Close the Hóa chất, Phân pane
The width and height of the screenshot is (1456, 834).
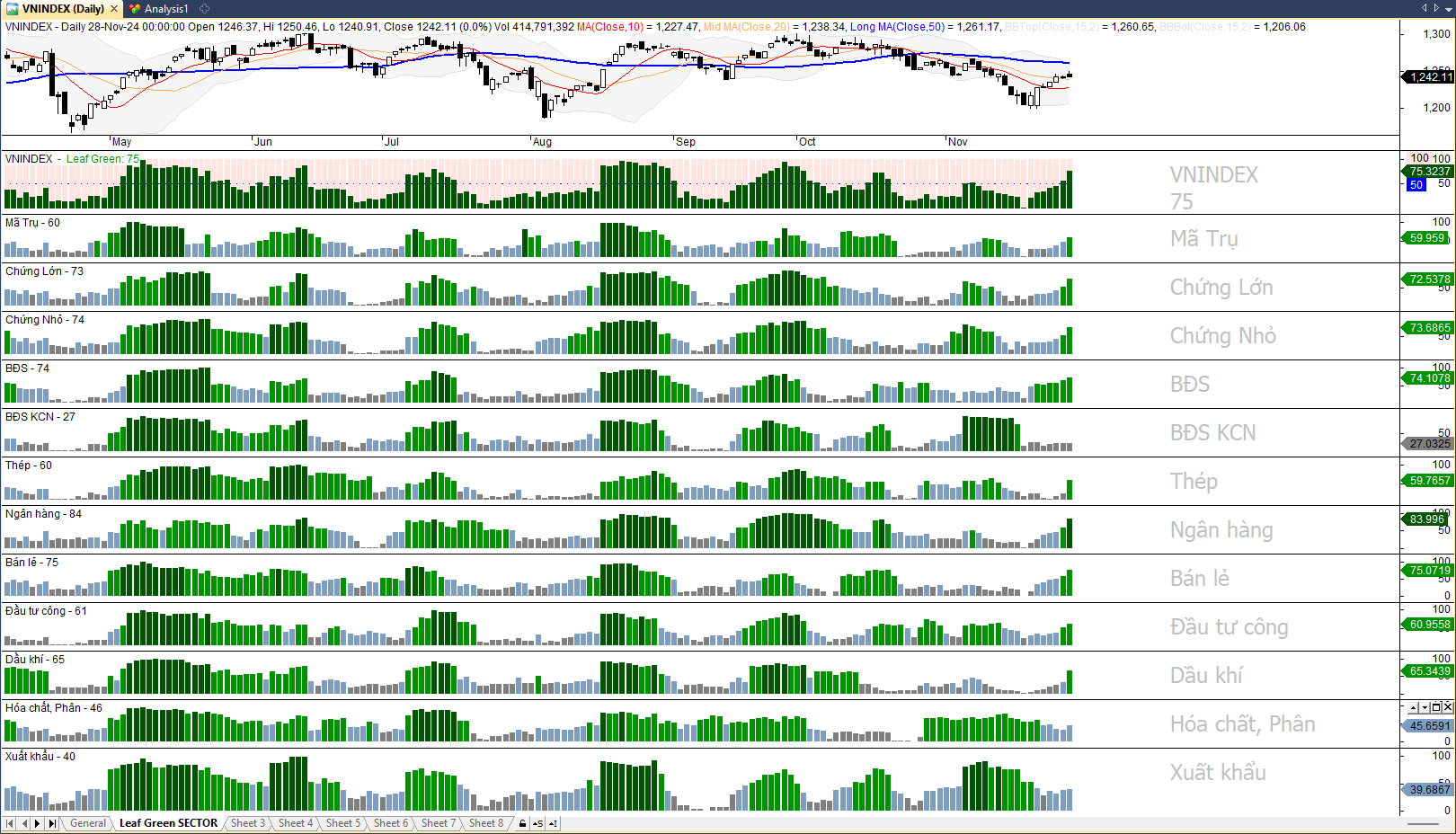point(1447,708)
